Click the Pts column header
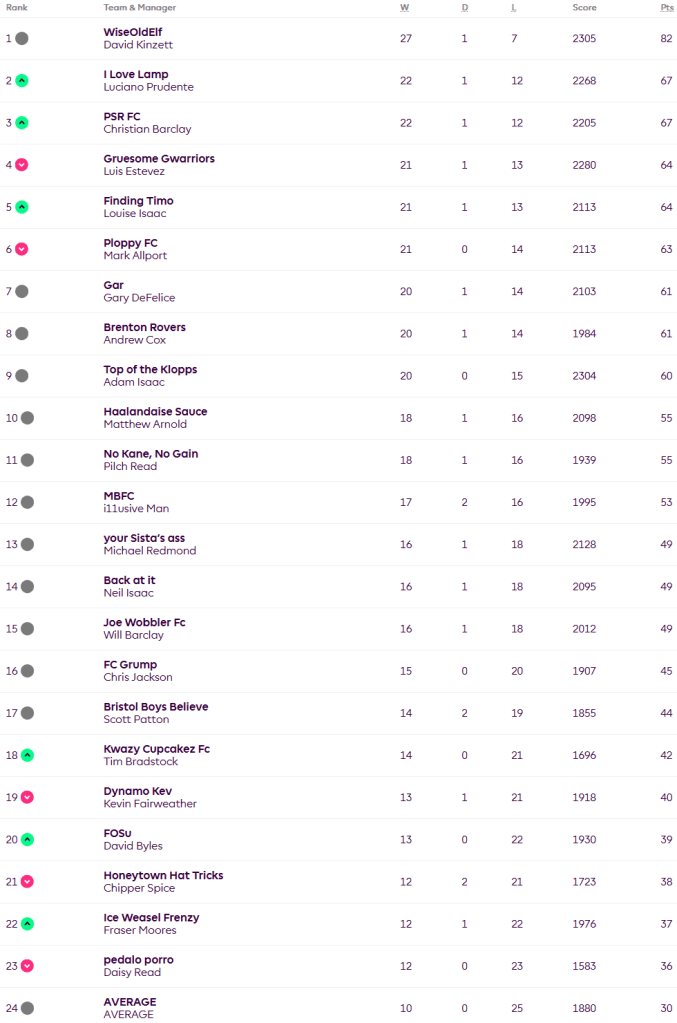This screenshot has height=1023, width=677. pos(666,7)
